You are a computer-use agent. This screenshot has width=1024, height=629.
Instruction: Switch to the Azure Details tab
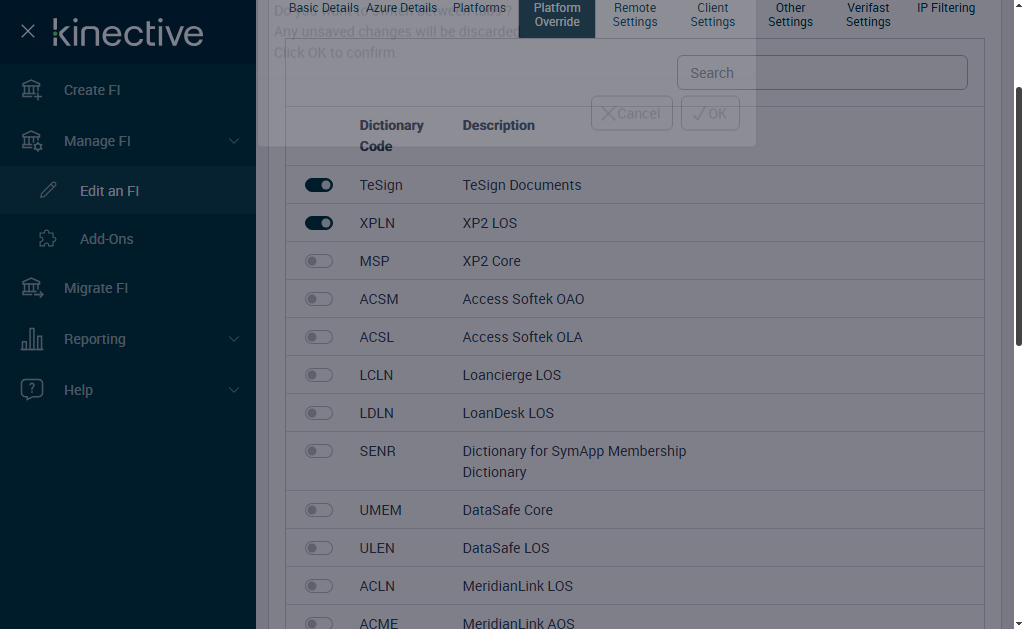coord(401,8)
